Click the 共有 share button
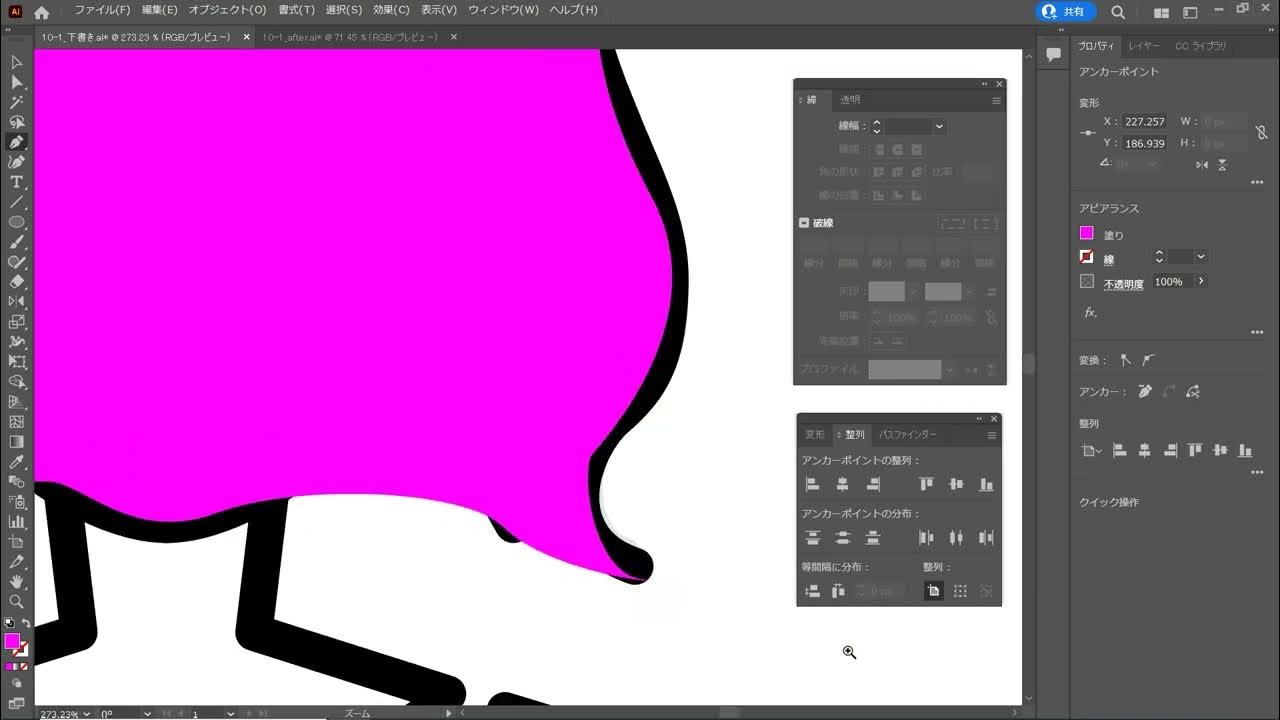 click(1065, 12)
